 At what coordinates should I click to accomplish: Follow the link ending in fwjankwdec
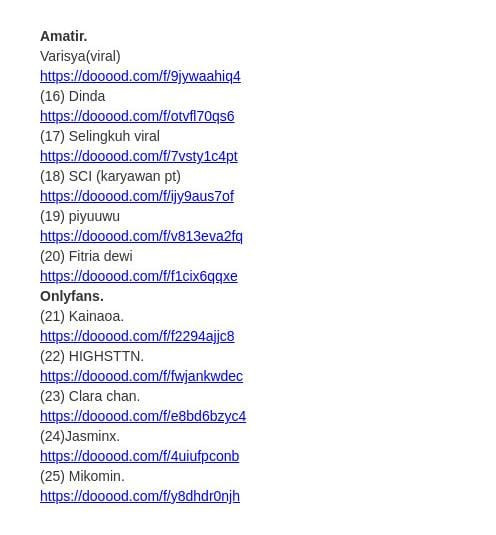click(142, 376)
